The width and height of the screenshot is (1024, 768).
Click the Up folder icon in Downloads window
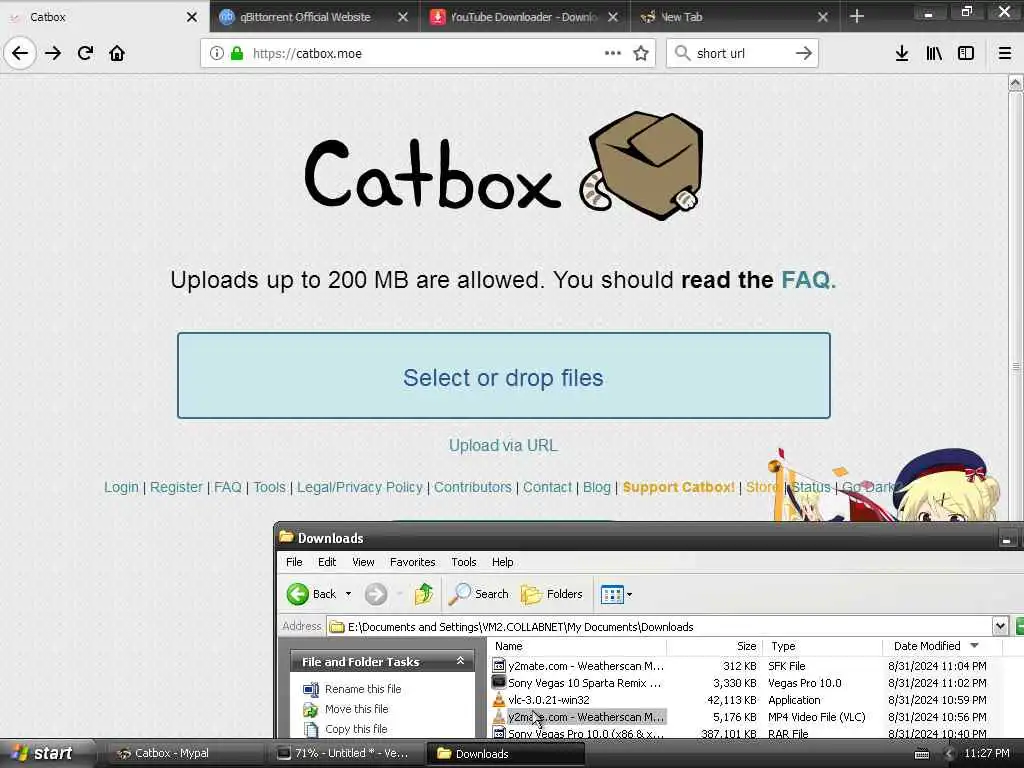pos(424,594)
